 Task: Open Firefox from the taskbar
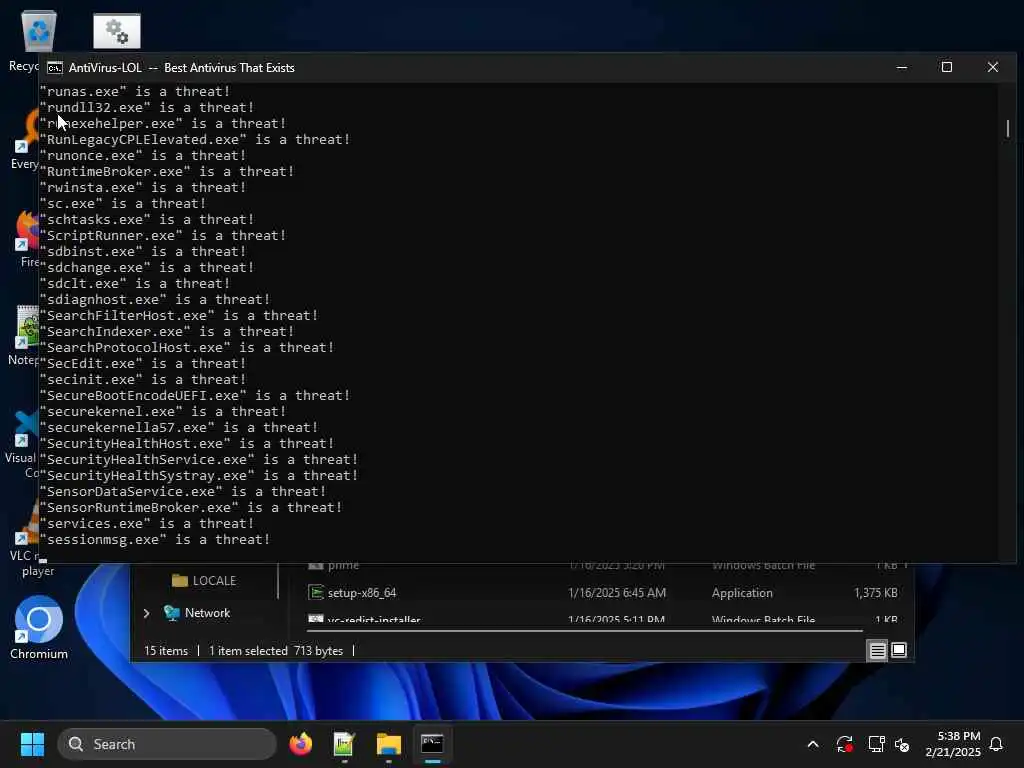click(x=300, y=744)
